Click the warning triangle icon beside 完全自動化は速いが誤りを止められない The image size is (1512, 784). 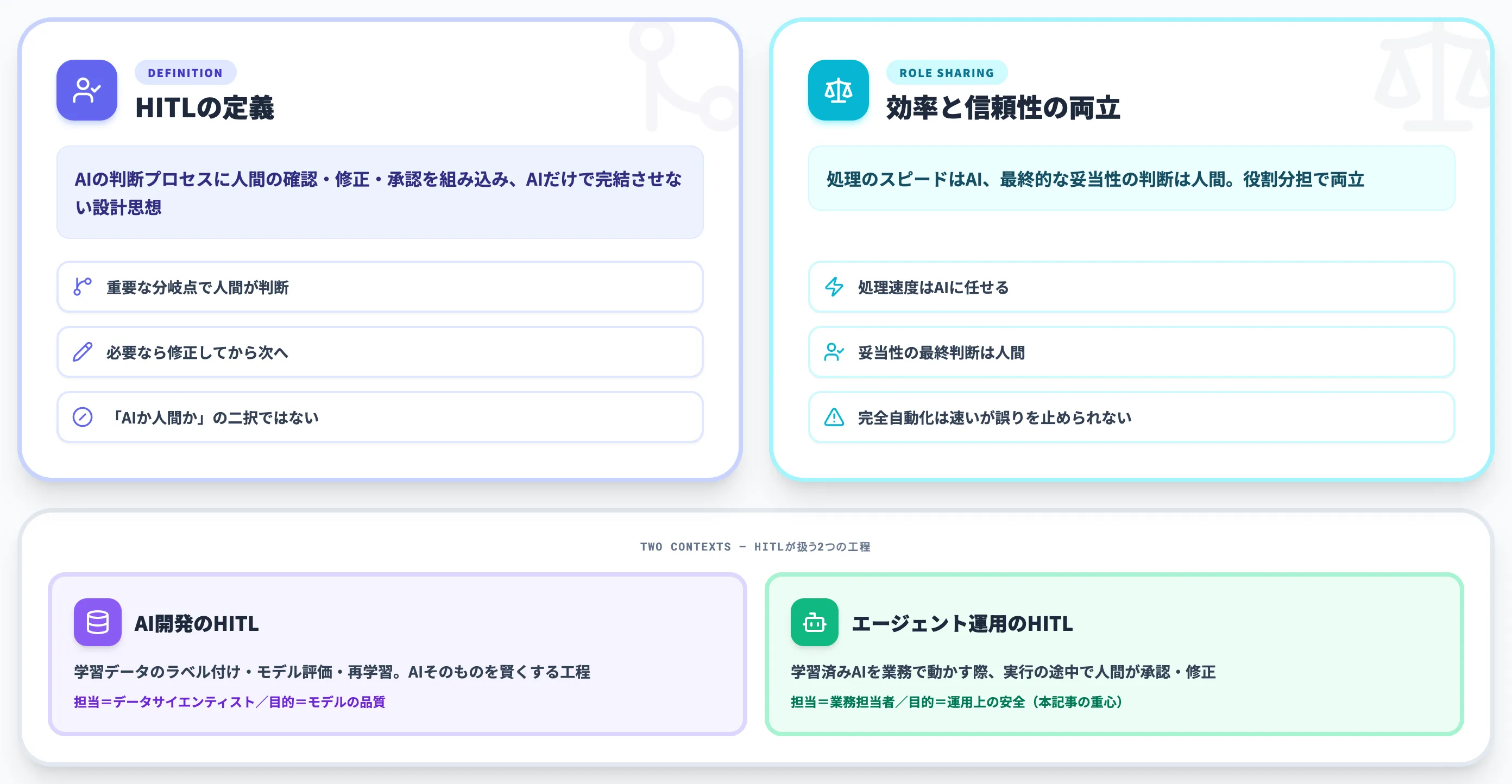(x=834, y=417)
